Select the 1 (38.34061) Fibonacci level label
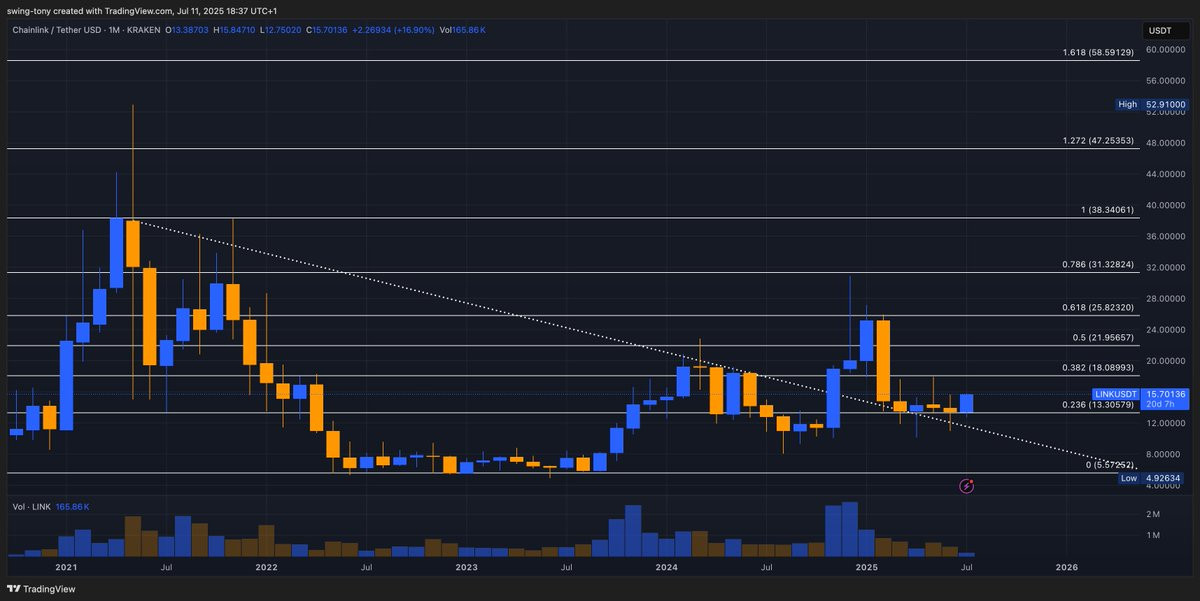 [x=1108, y=210]
